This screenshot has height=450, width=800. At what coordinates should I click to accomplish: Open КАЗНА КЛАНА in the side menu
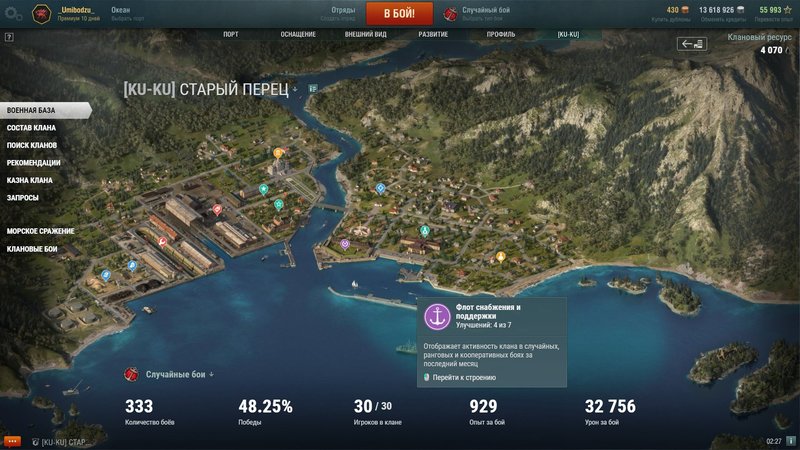[x=30, y=180]
